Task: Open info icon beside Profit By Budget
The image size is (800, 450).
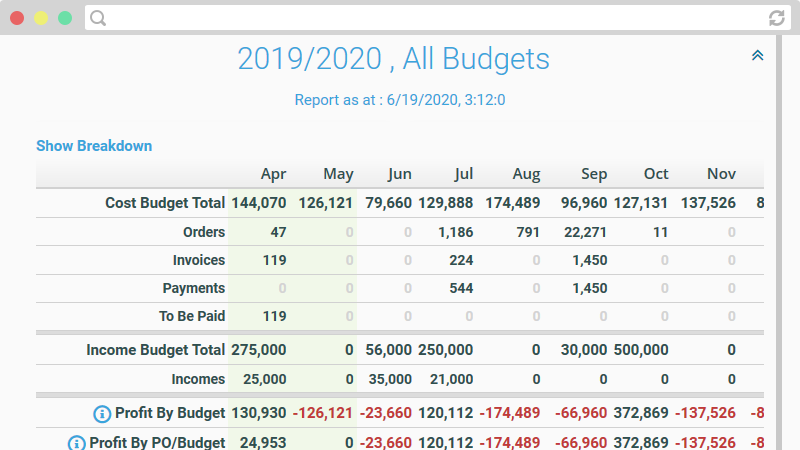Action: [102, 413]
